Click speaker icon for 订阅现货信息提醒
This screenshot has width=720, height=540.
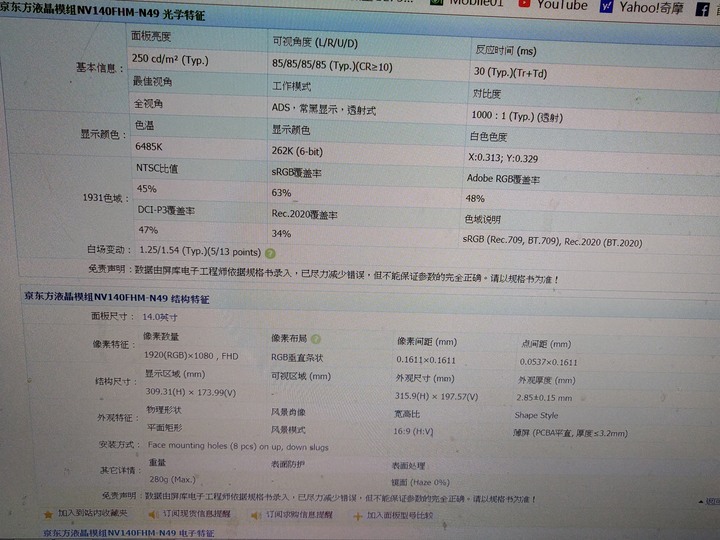[153, 515]
